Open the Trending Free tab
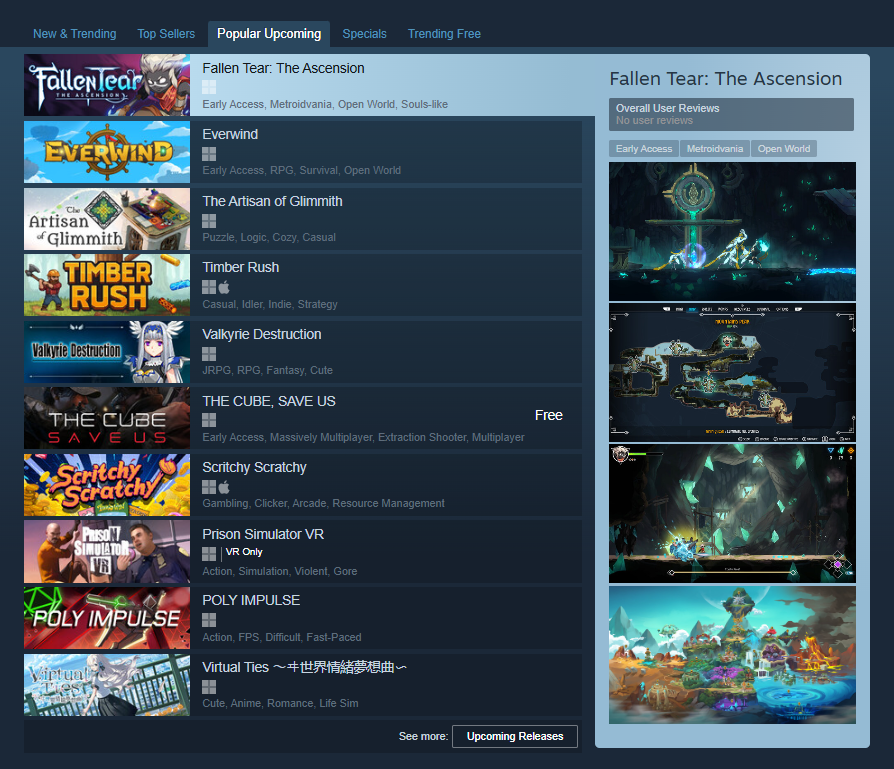Viewport: 894px width, 769px height. click(444, 34)
